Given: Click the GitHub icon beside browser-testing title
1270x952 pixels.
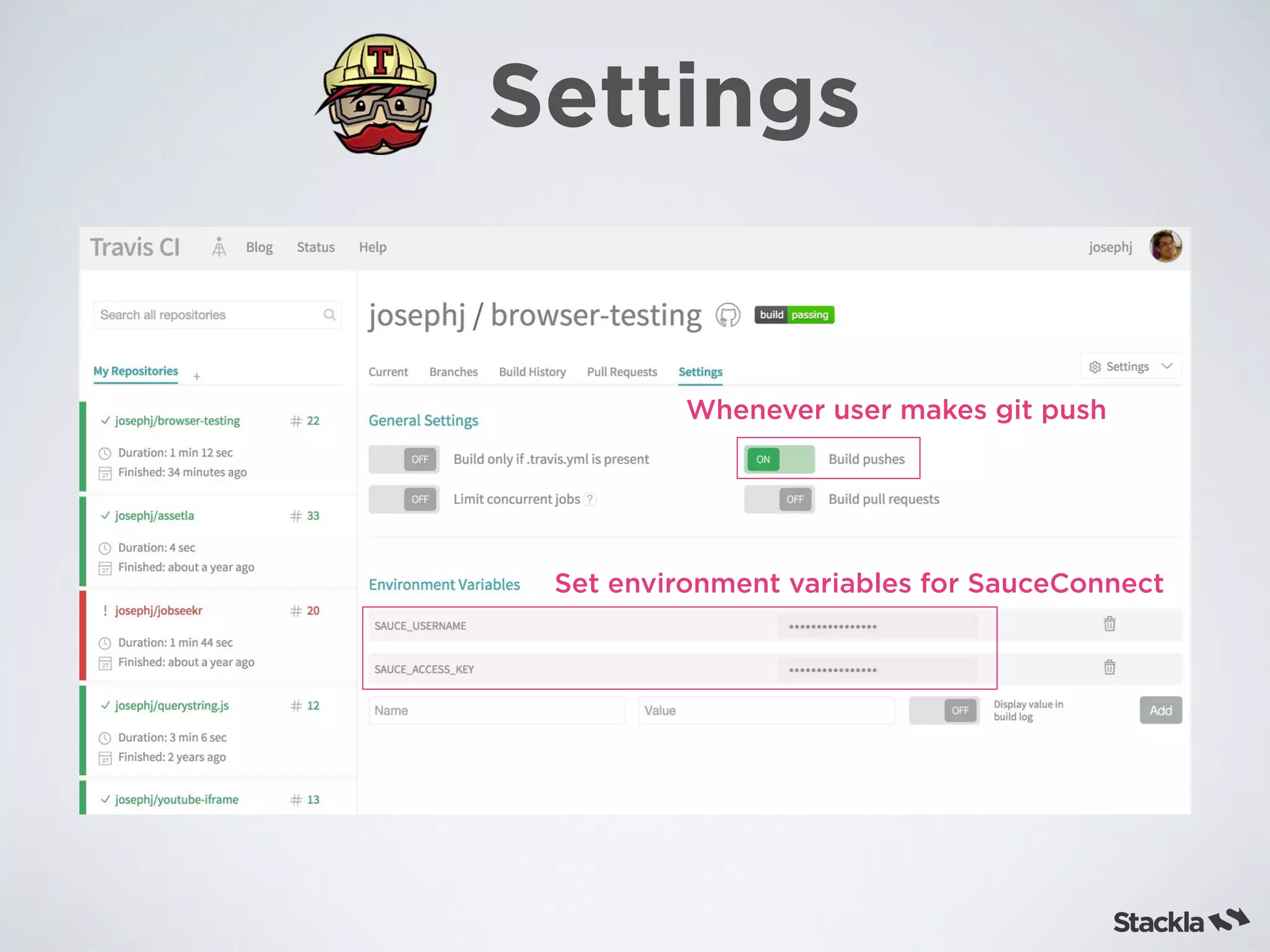Looking at the screenshot, I should (x=728, y=315).
